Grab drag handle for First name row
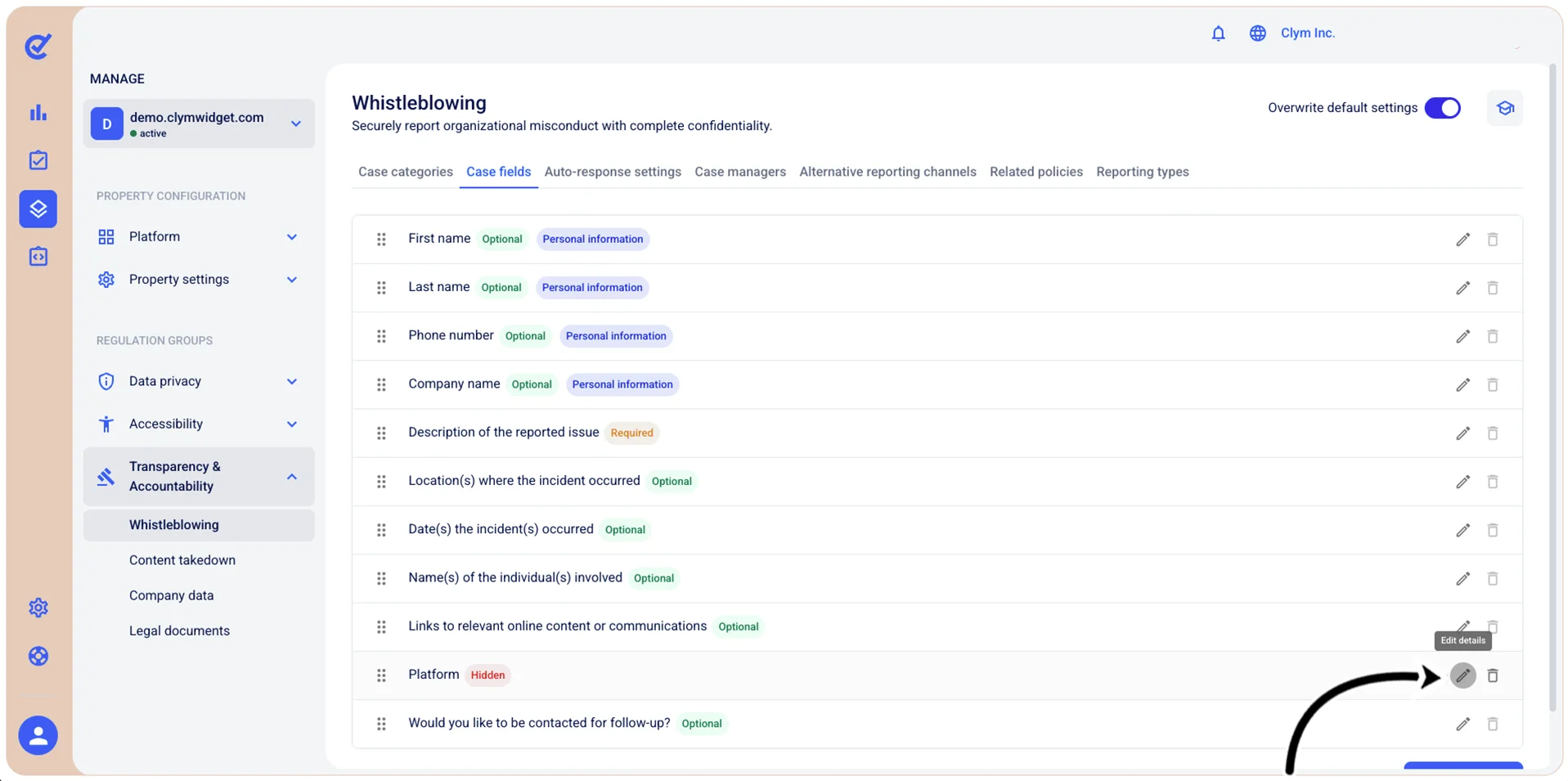Image resolution: width=1568 pixels, height=781 pixels. 381,240
